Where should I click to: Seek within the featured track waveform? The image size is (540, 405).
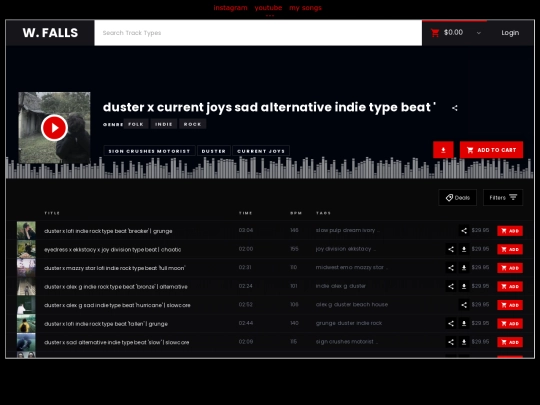270,168
